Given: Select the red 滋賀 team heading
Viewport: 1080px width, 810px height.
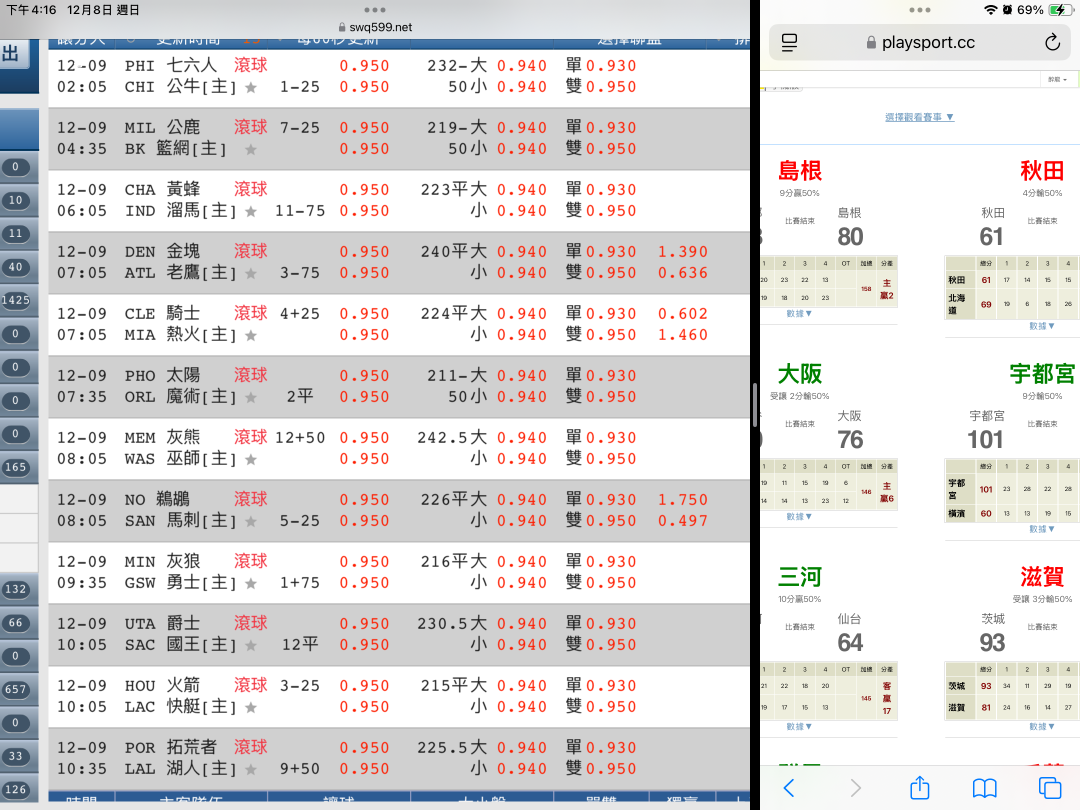Looking at the screenshot, I should [1042, 577].
